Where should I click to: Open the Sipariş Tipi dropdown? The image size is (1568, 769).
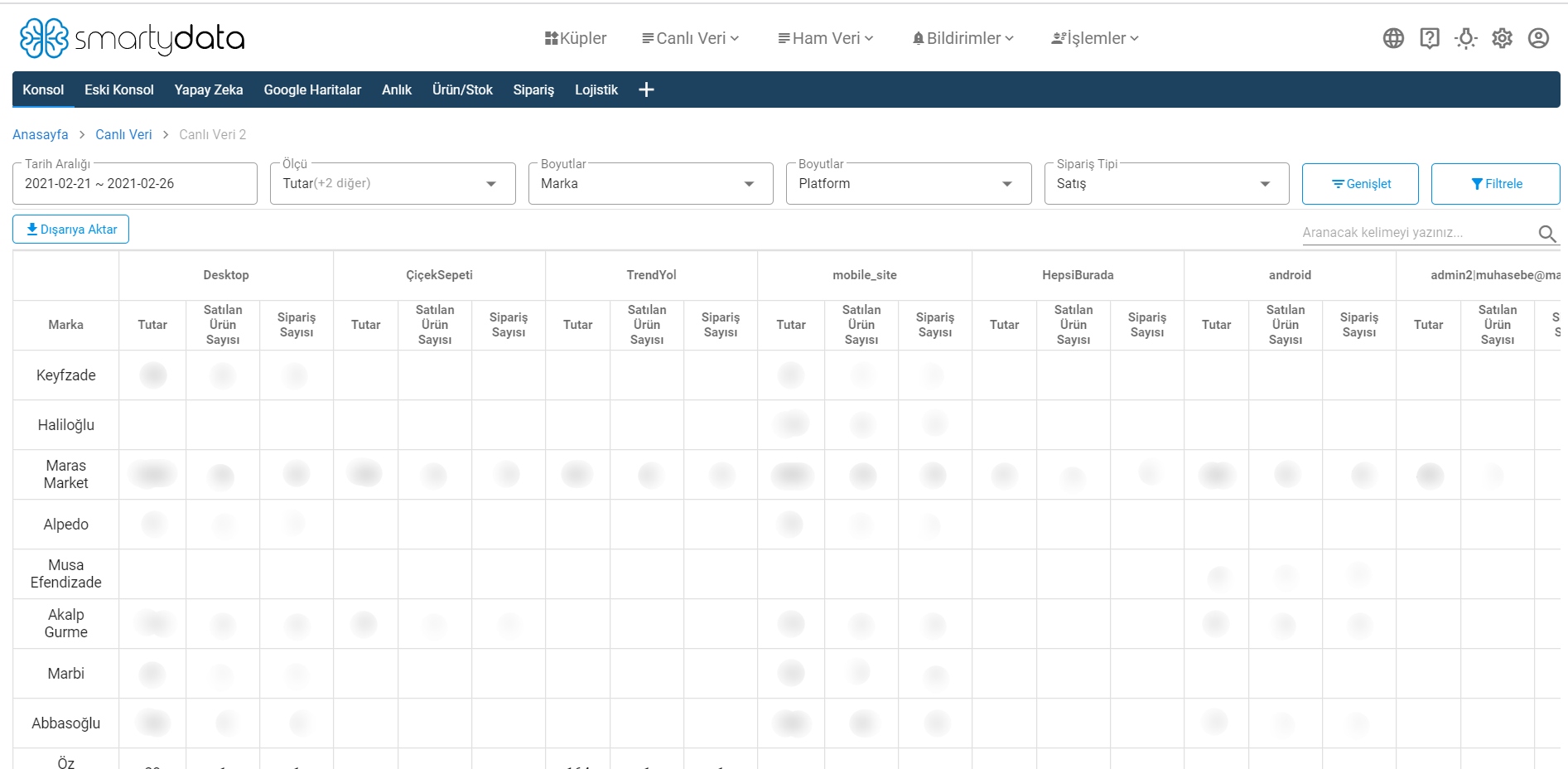[1166, 183]
